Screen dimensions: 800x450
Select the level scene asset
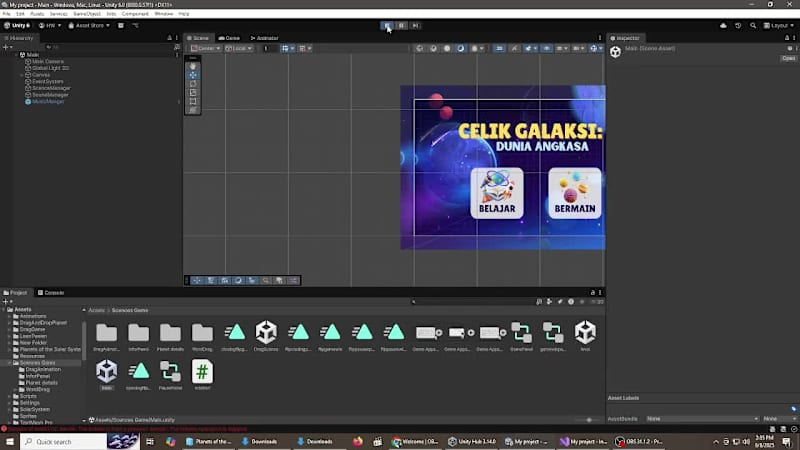(585, 337)
